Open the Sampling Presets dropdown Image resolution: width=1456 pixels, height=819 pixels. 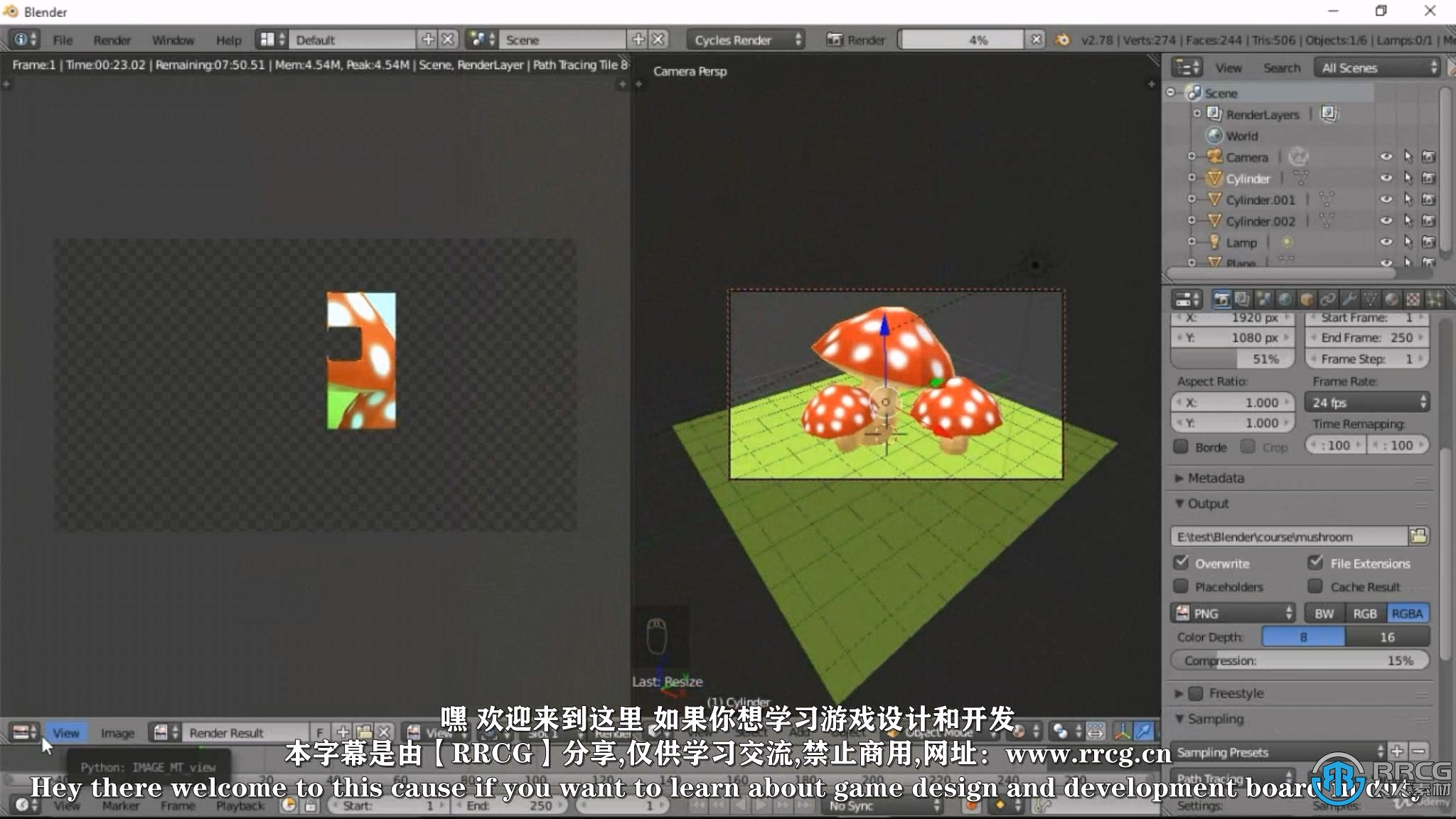(x=1280, y=751)
